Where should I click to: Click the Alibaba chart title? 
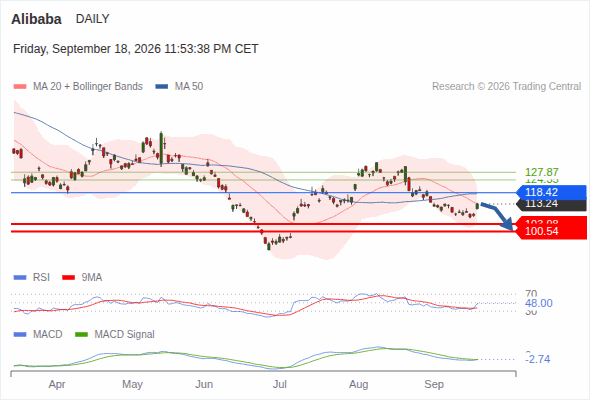click(x=36, y=19)
